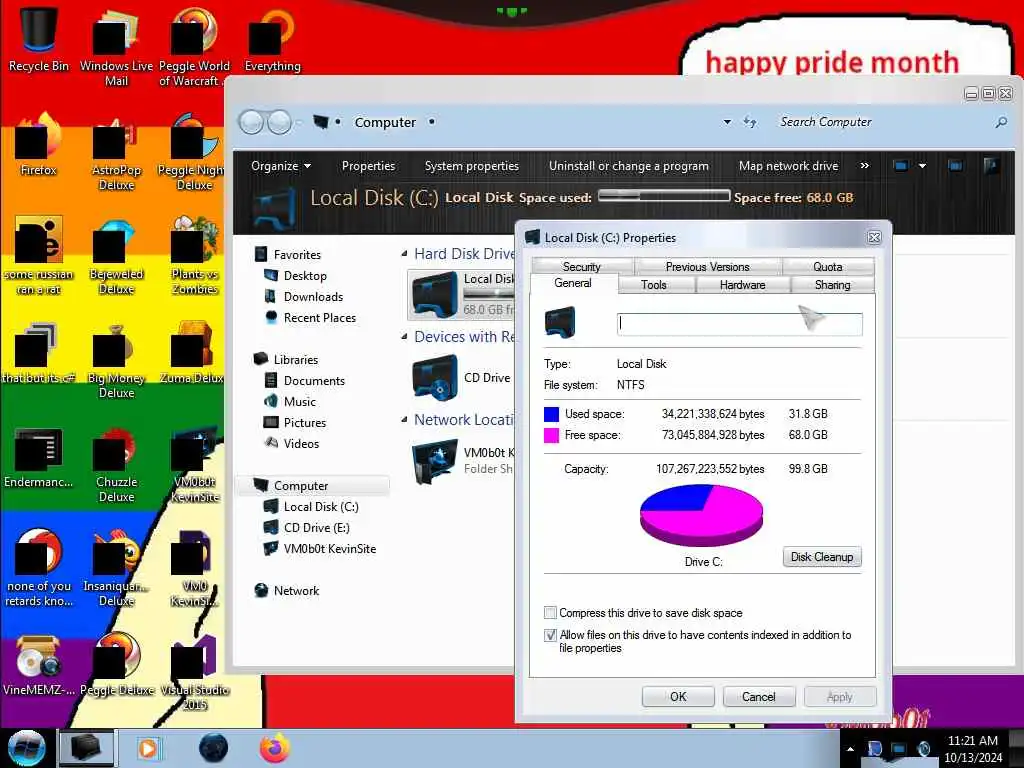Viewport: 1024px width, 768px height.
Task: Click the Search Computer box
Action: pos(883,122)
